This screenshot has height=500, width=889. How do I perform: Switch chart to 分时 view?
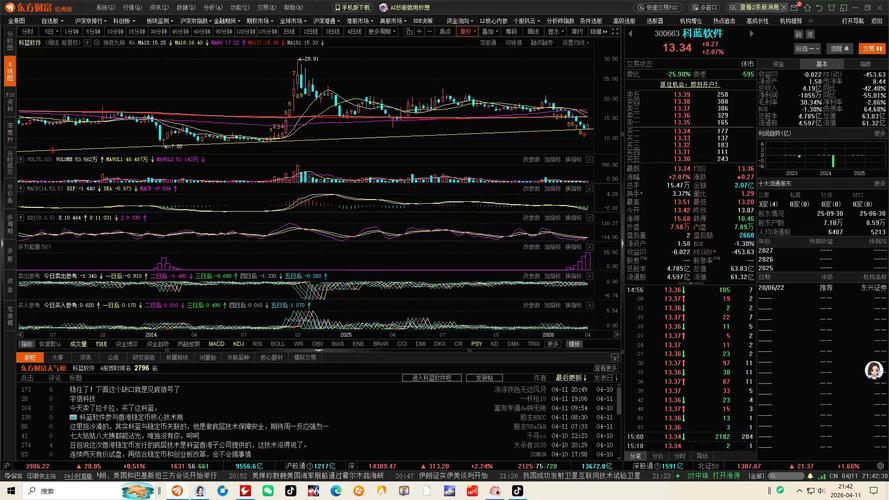click(x=27, y=32)
